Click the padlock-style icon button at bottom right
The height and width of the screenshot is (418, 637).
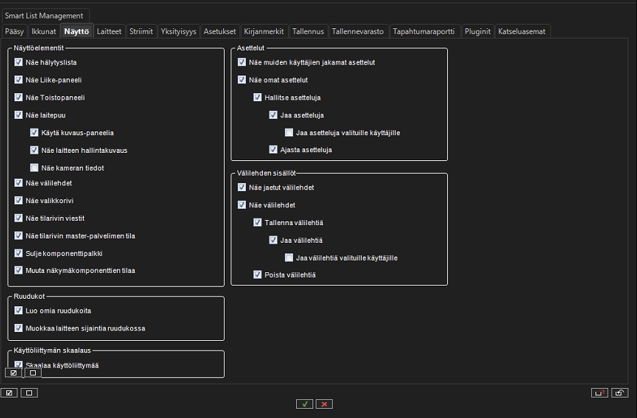[x=620, y=393]
